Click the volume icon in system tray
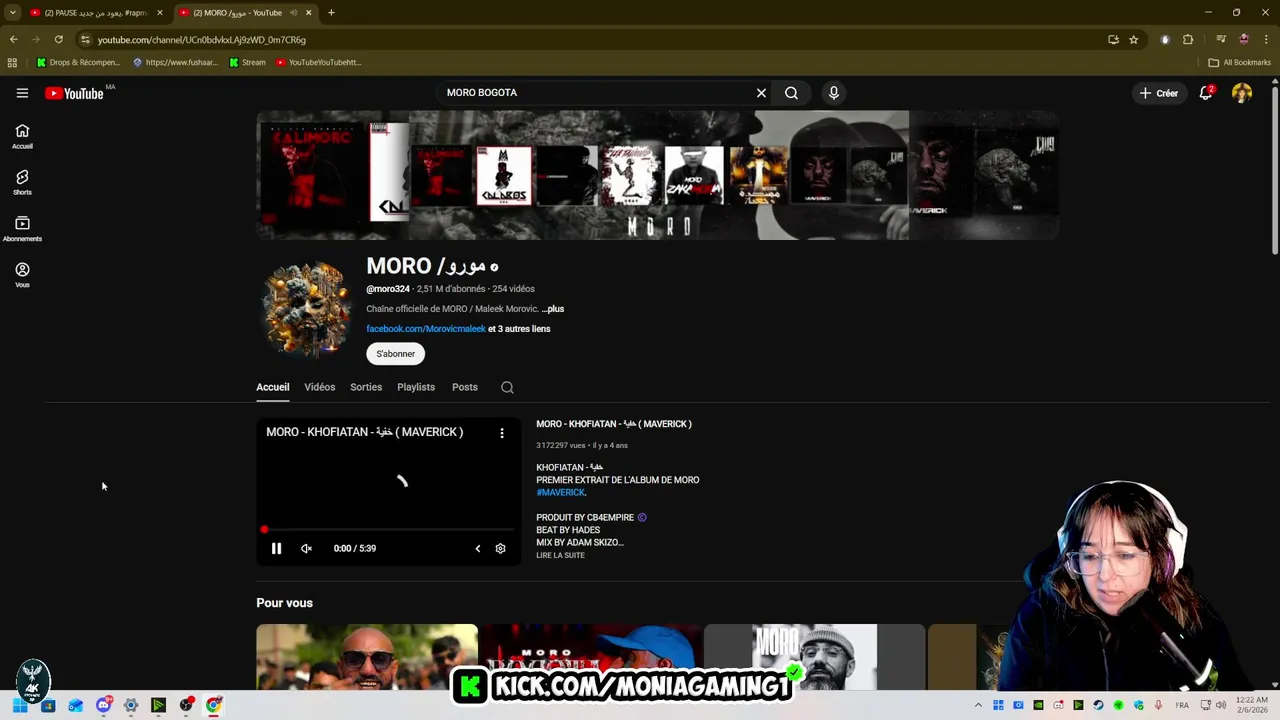 pyautogui.click(x=1221, y=705)
